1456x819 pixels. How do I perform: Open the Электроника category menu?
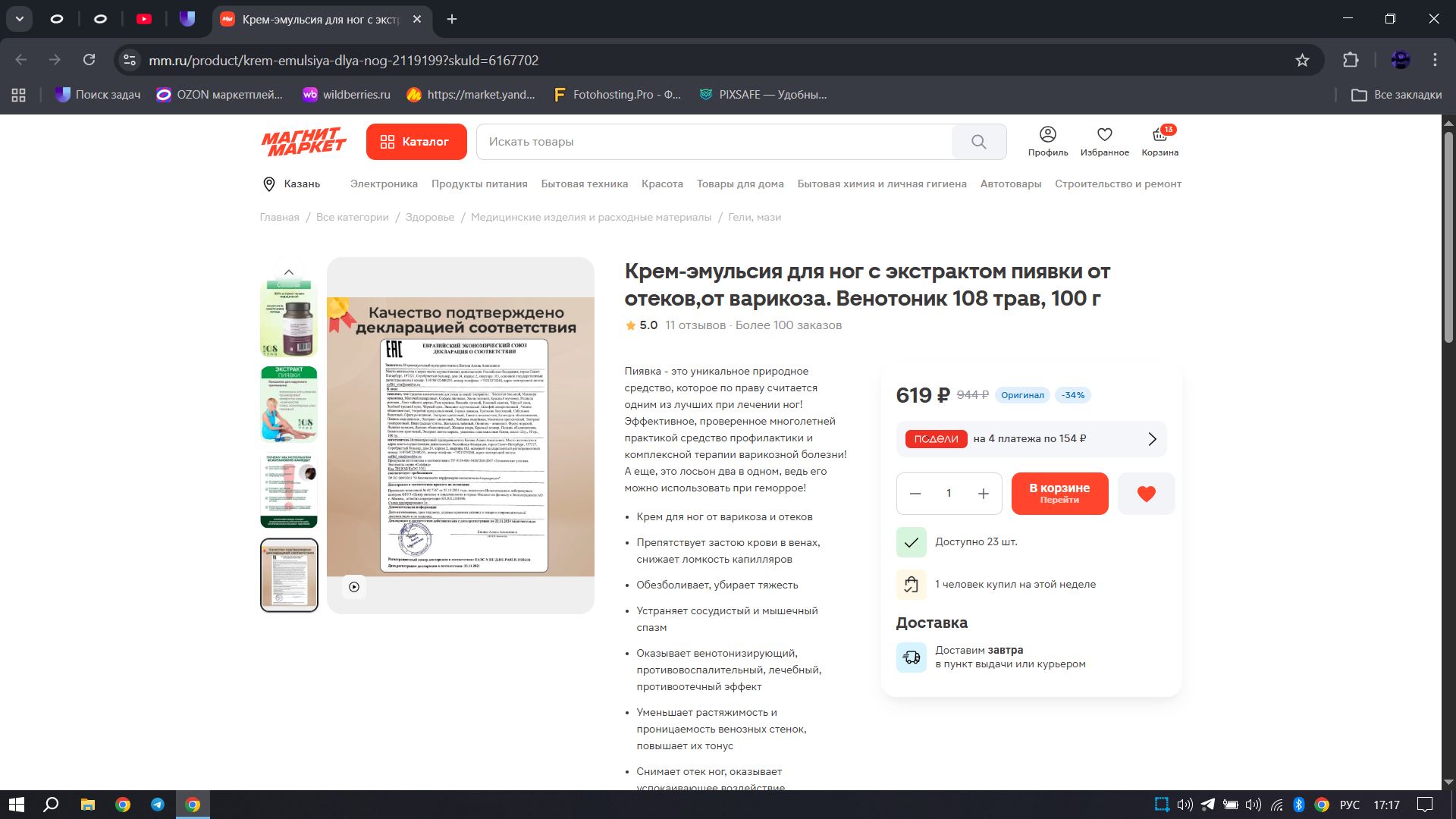coord(384,184)
